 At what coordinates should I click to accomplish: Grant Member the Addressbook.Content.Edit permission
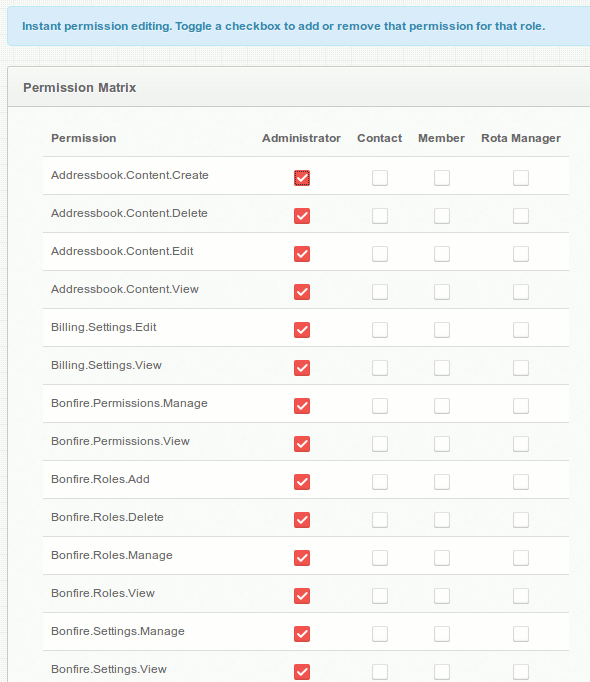pos(442,254)
